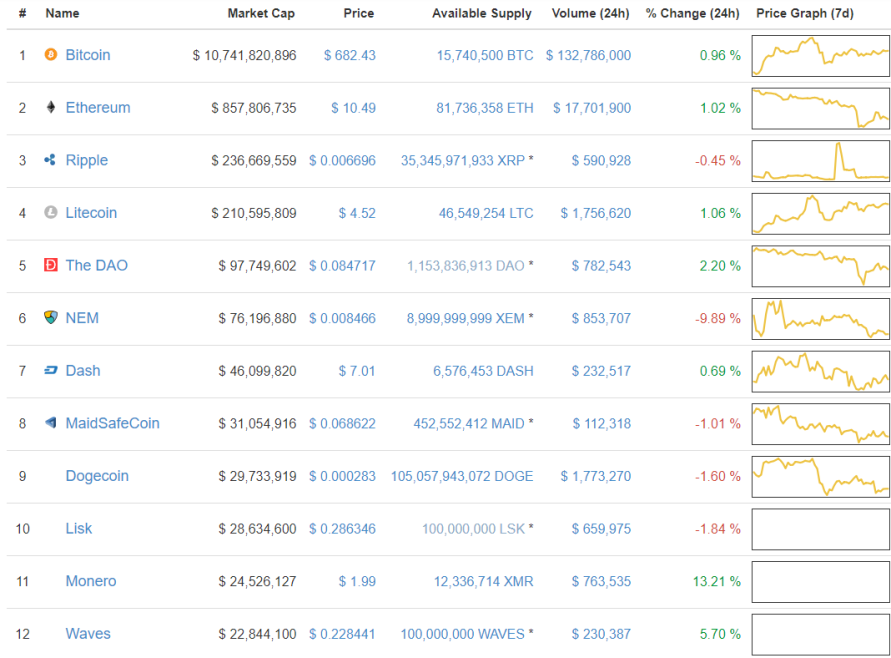Screen dimensions: 891x658
Task: Click the Litecoin logo icon
Action: [51, 213]
